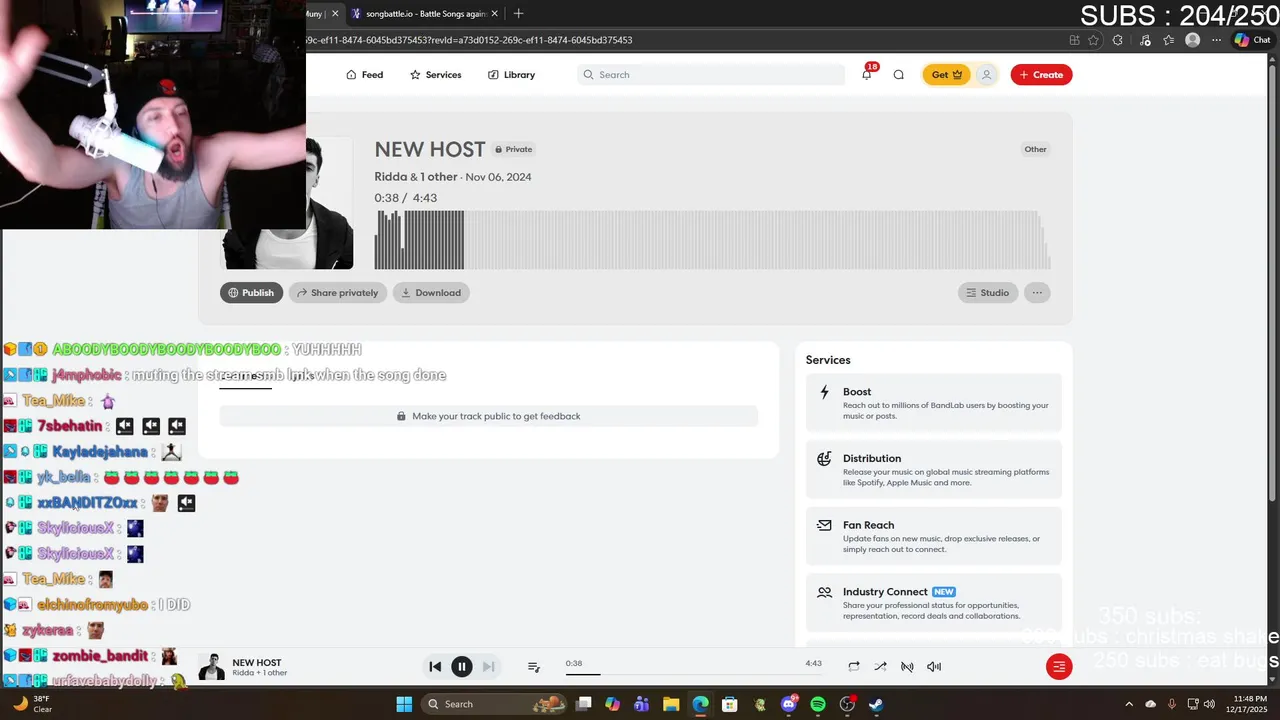Open the chat messages icon
The image size is (1280, 720).
click(899, 75)
